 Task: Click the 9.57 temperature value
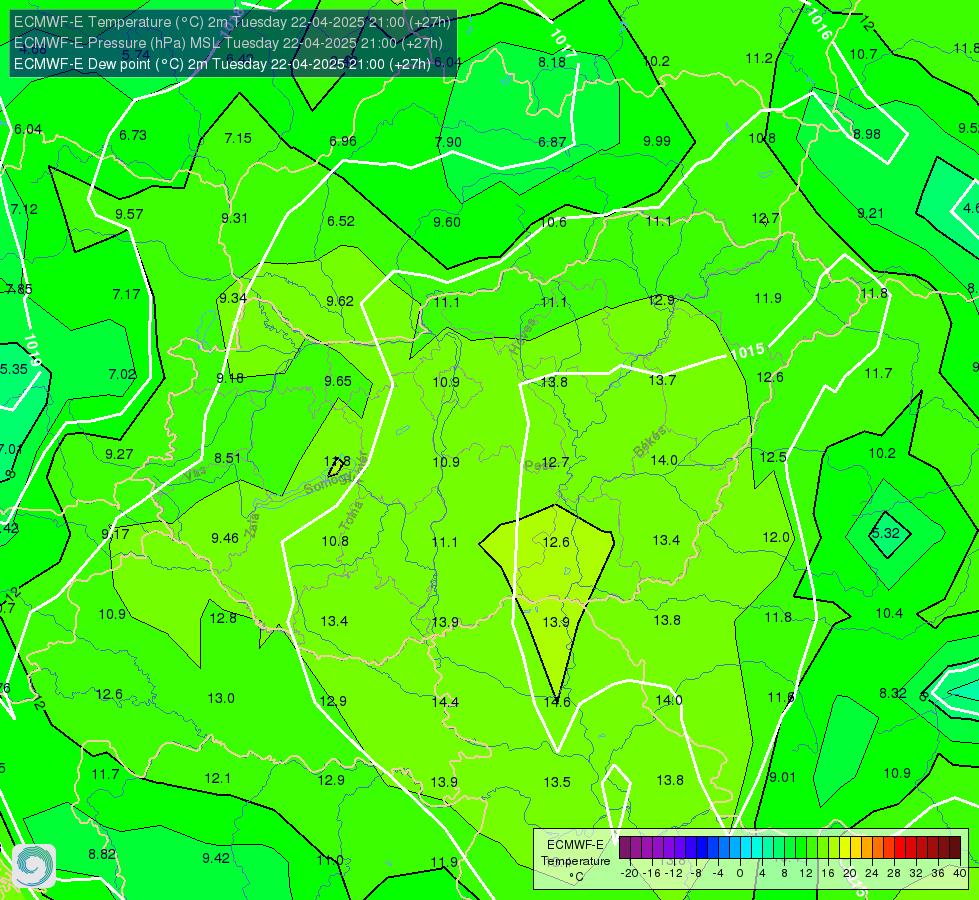click(129, 214)
